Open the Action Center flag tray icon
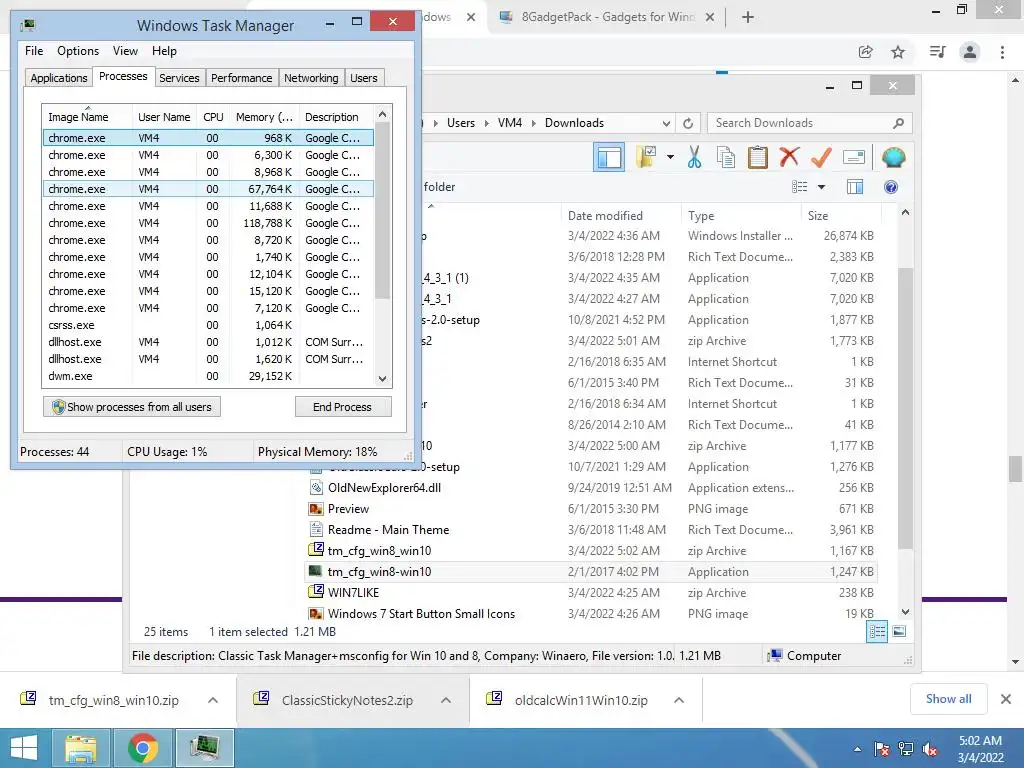1024x768 pixels. coord(882,749)
